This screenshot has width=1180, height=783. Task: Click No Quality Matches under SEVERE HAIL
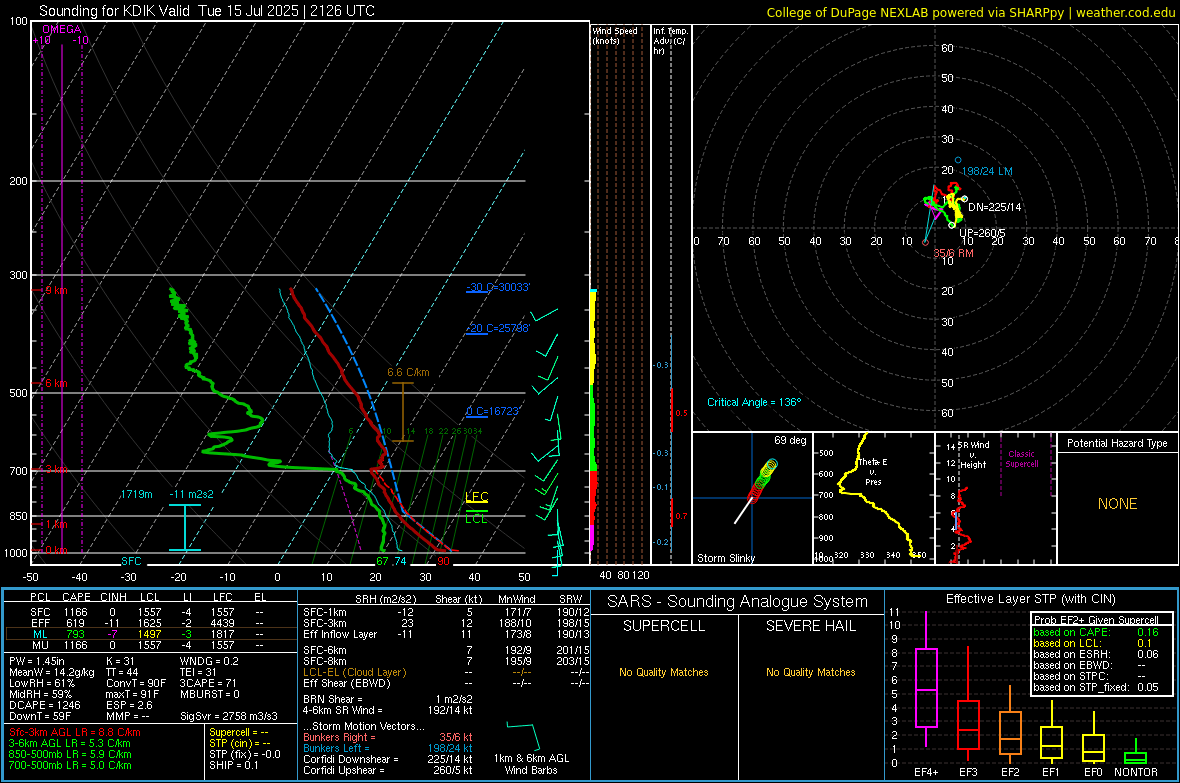click(x=810, y=672)
